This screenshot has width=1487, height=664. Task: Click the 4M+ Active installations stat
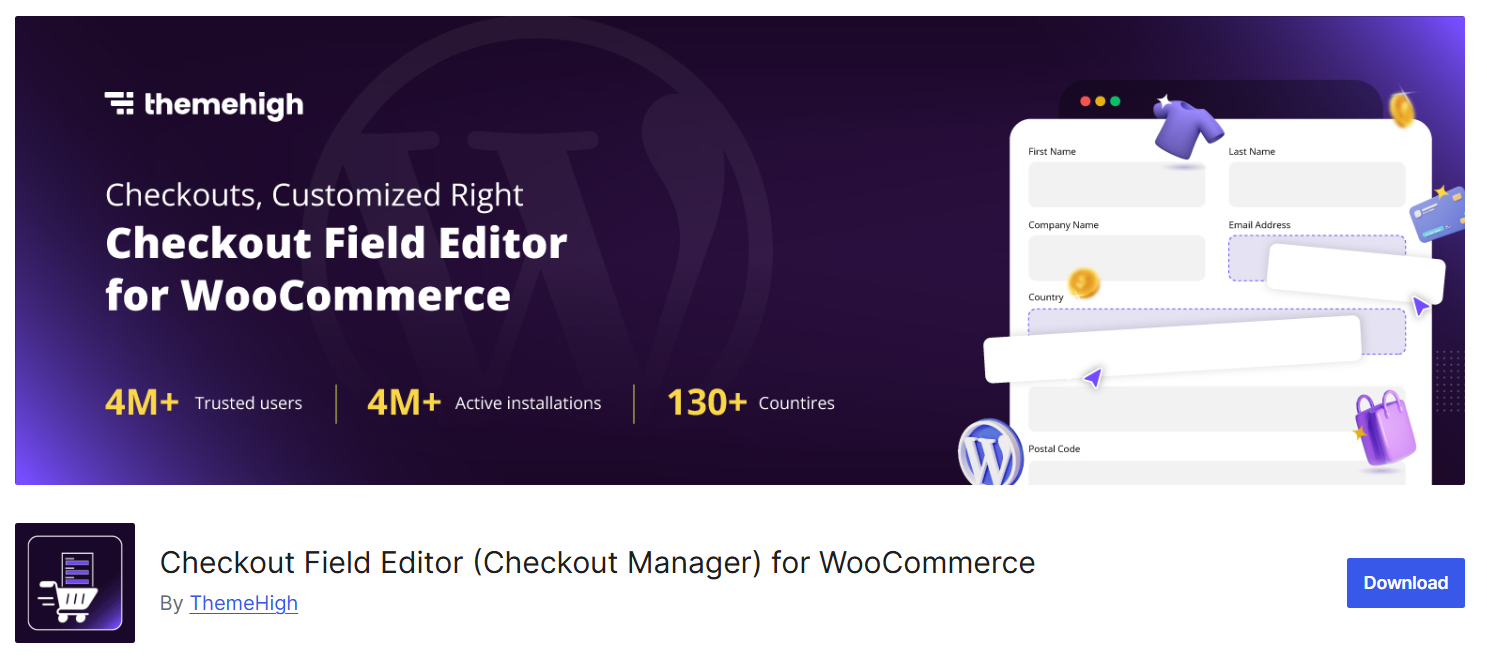(484, 403)
